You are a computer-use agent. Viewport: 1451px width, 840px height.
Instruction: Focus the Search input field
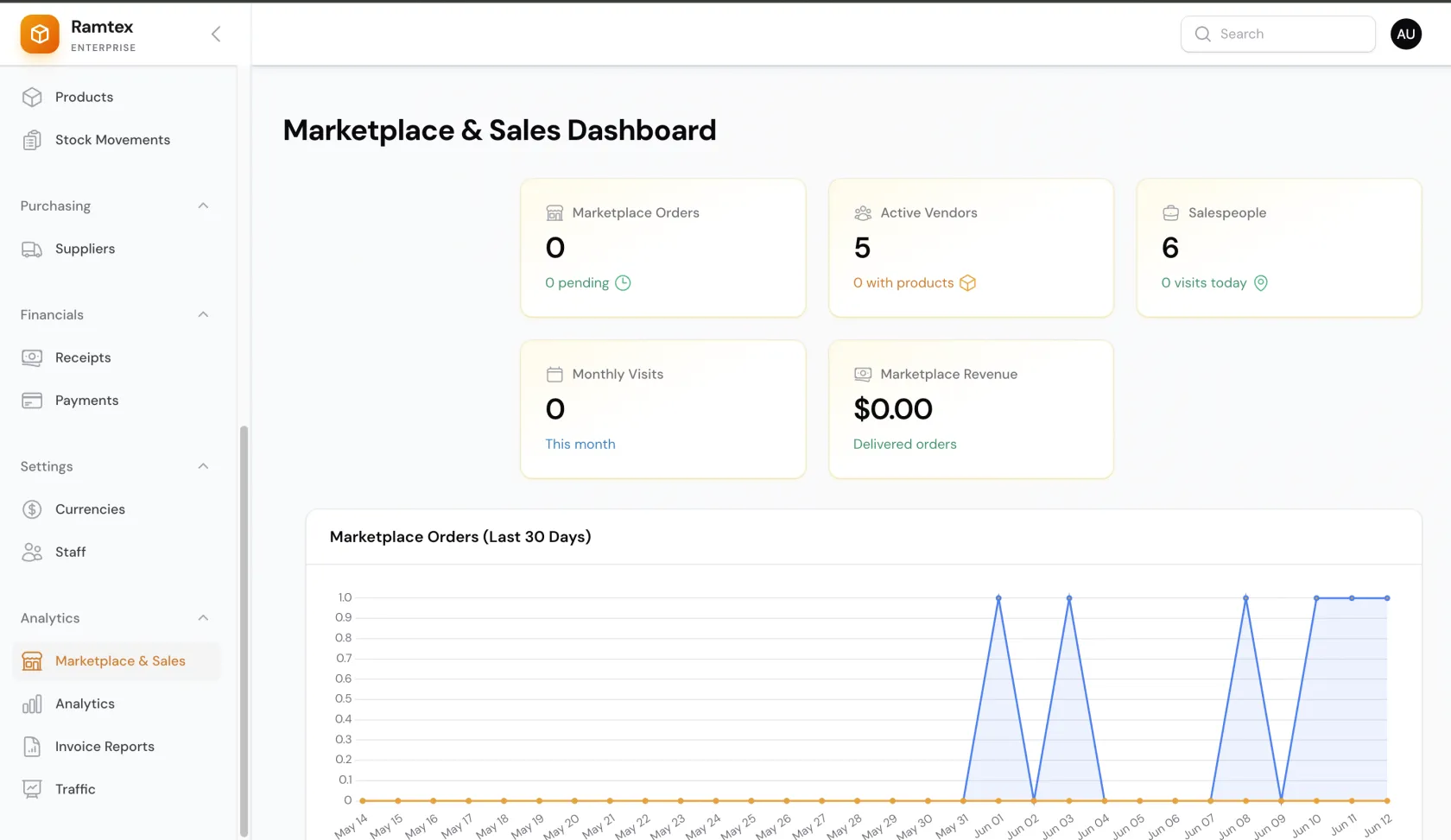(1278, 34)
